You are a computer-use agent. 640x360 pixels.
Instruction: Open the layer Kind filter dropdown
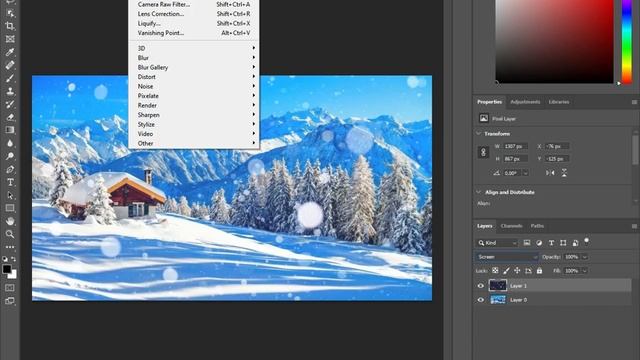point(497,243)
